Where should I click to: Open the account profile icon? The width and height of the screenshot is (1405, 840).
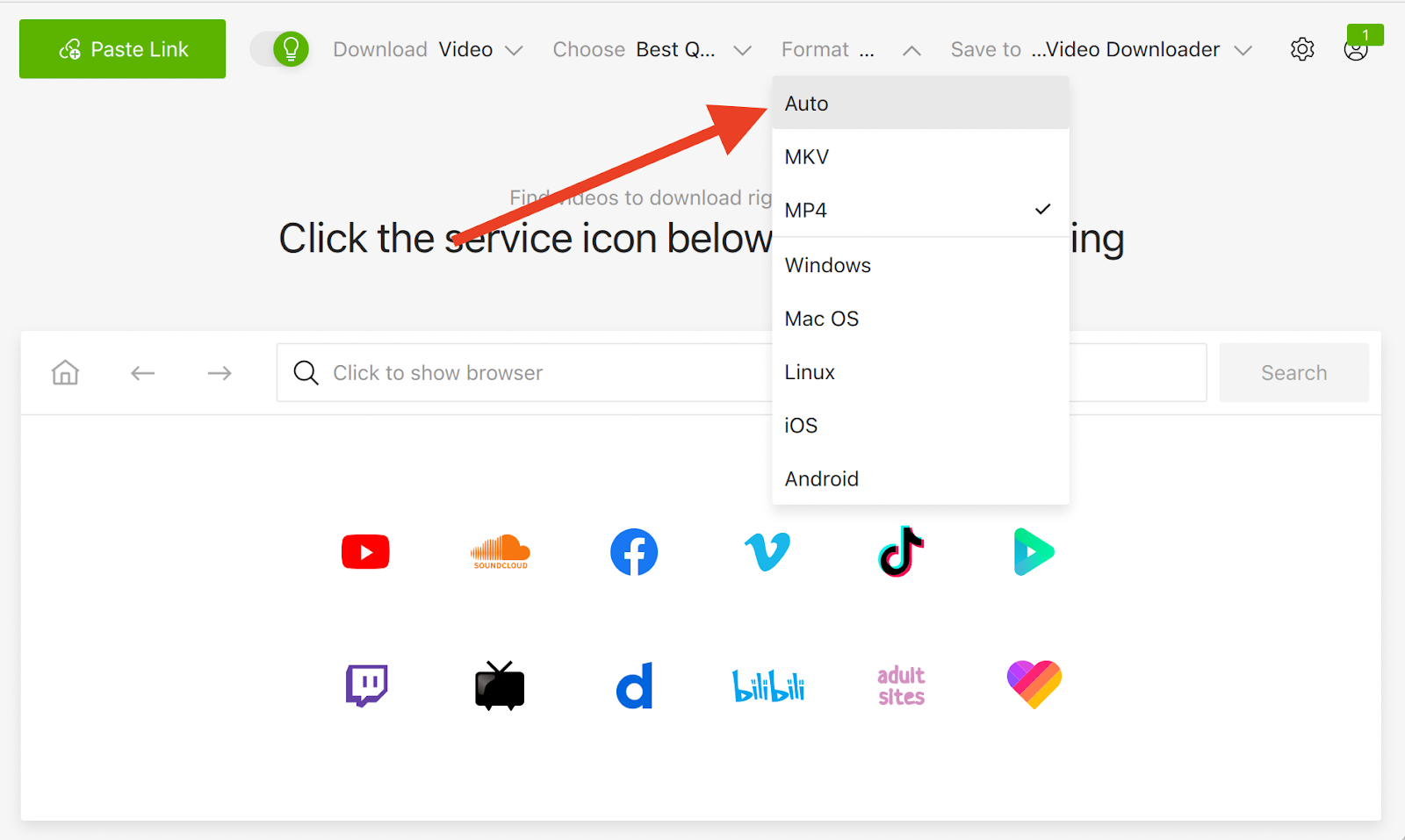pyautogui.click(x=1356, y=50)
